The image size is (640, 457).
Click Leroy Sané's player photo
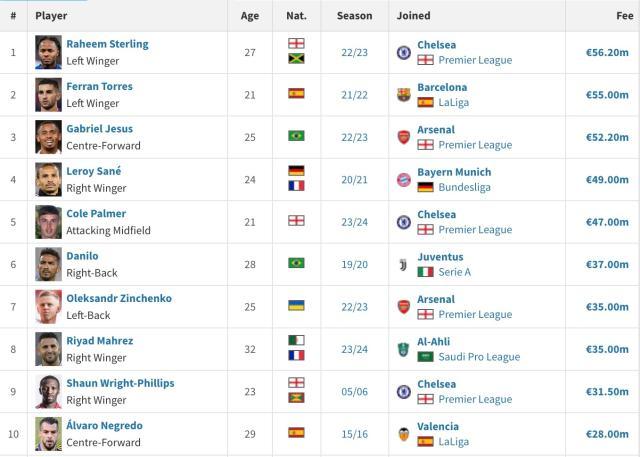pyautogui.click(x=48, y=179)
